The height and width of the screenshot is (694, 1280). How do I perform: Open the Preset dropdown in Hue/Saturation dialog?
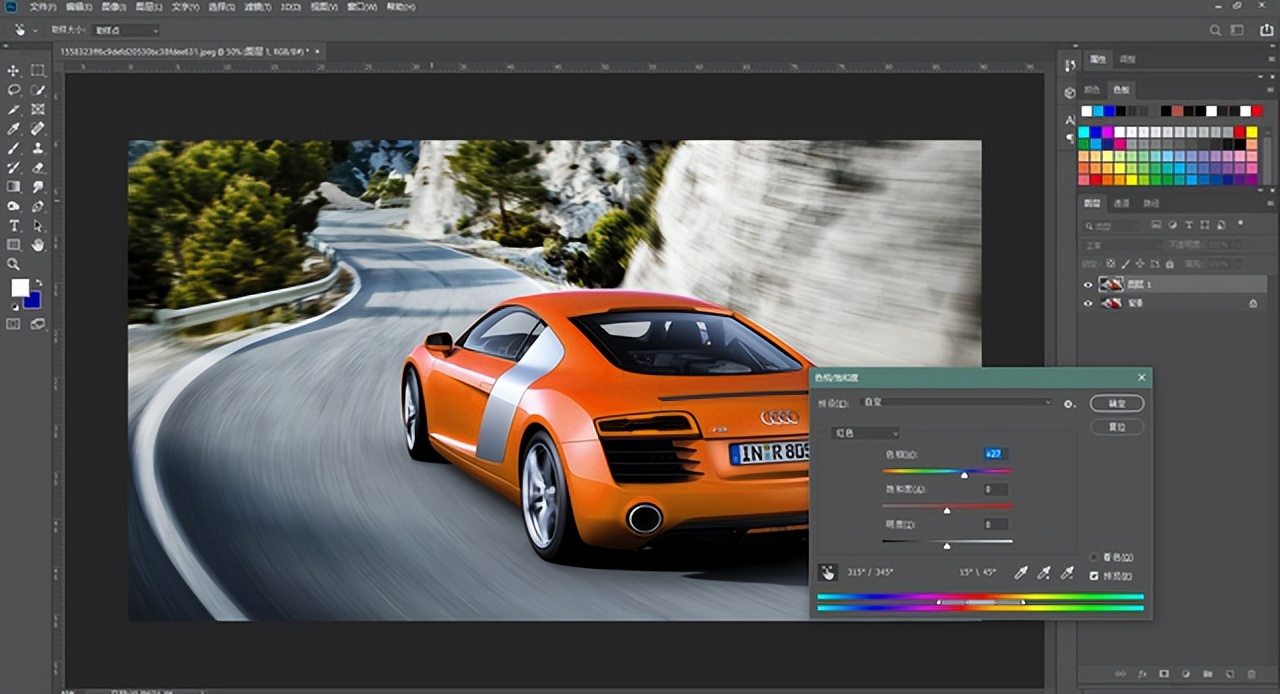(x=955, y=403)
